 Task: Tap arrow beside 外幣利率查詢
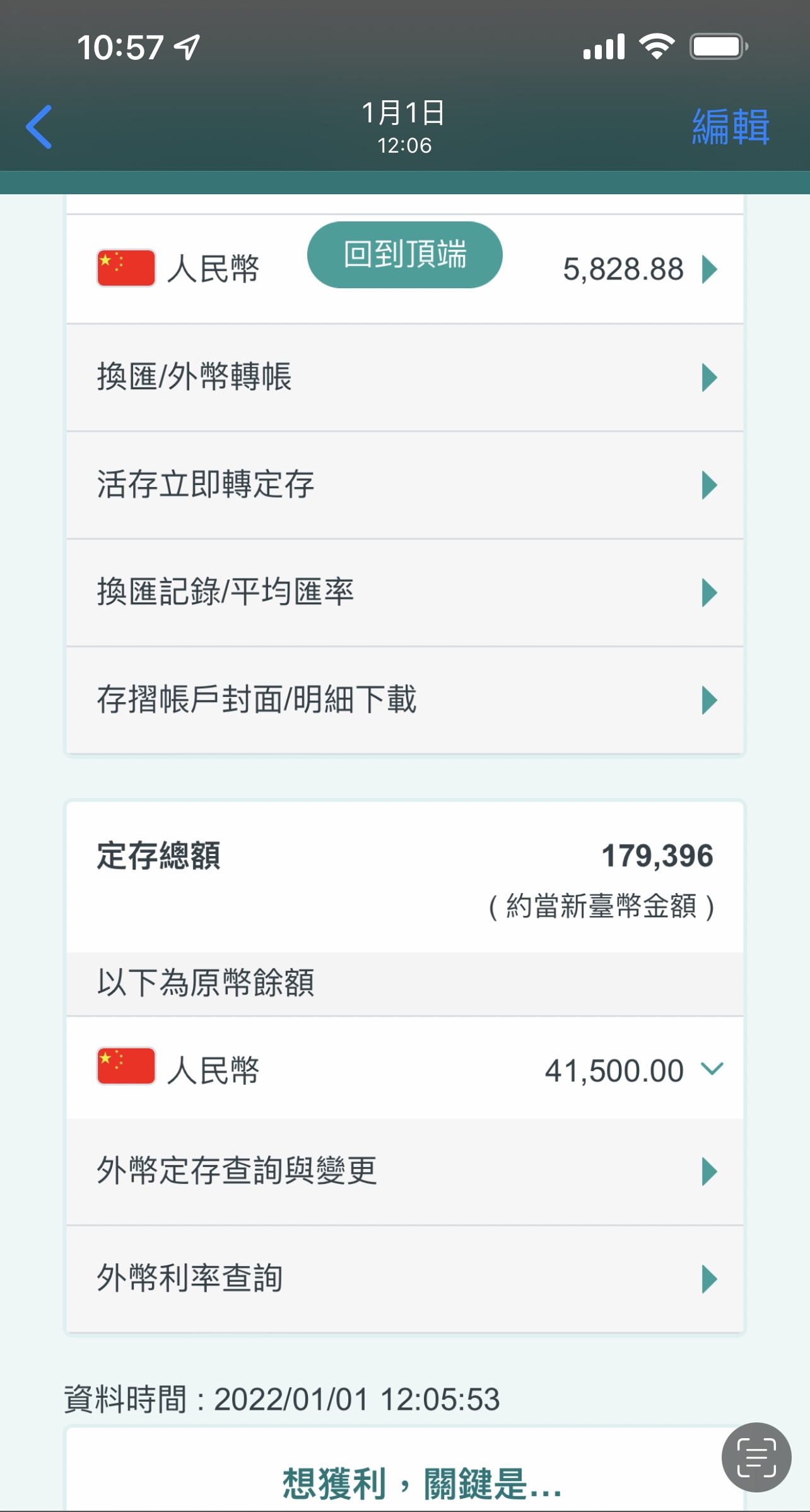(710, 1279)
